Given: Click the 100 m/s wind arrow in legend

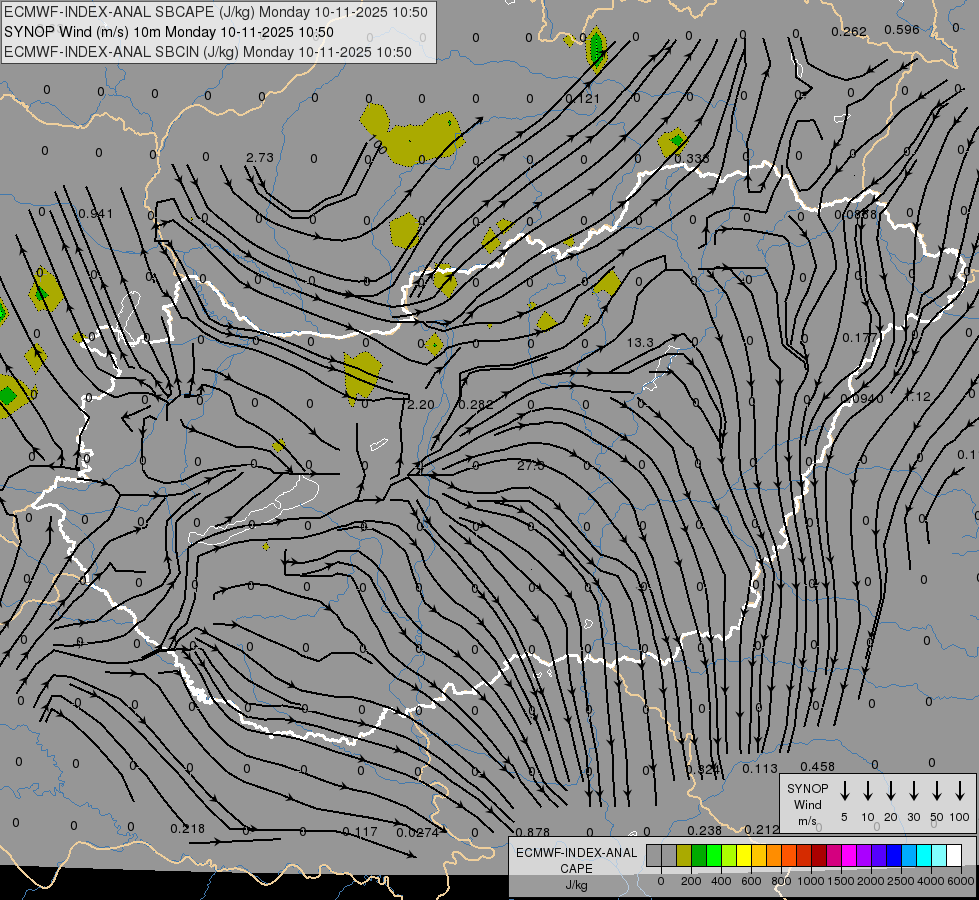Looking at the screenshot, I should [x=960, y=791].
